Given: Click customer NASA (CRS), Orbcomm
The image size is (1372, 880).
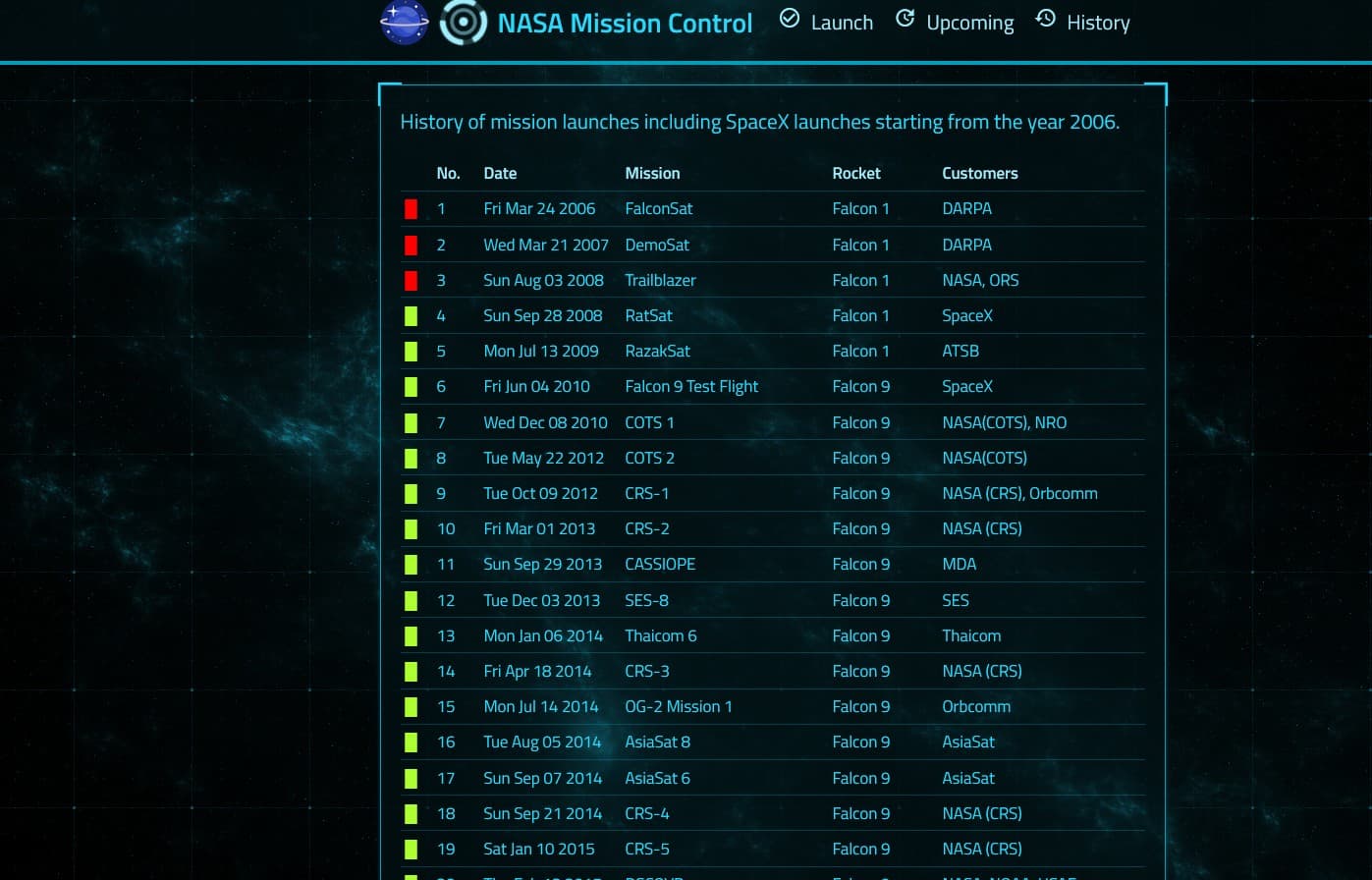Looking at the screenshot, I should (x=1019, y=493).
